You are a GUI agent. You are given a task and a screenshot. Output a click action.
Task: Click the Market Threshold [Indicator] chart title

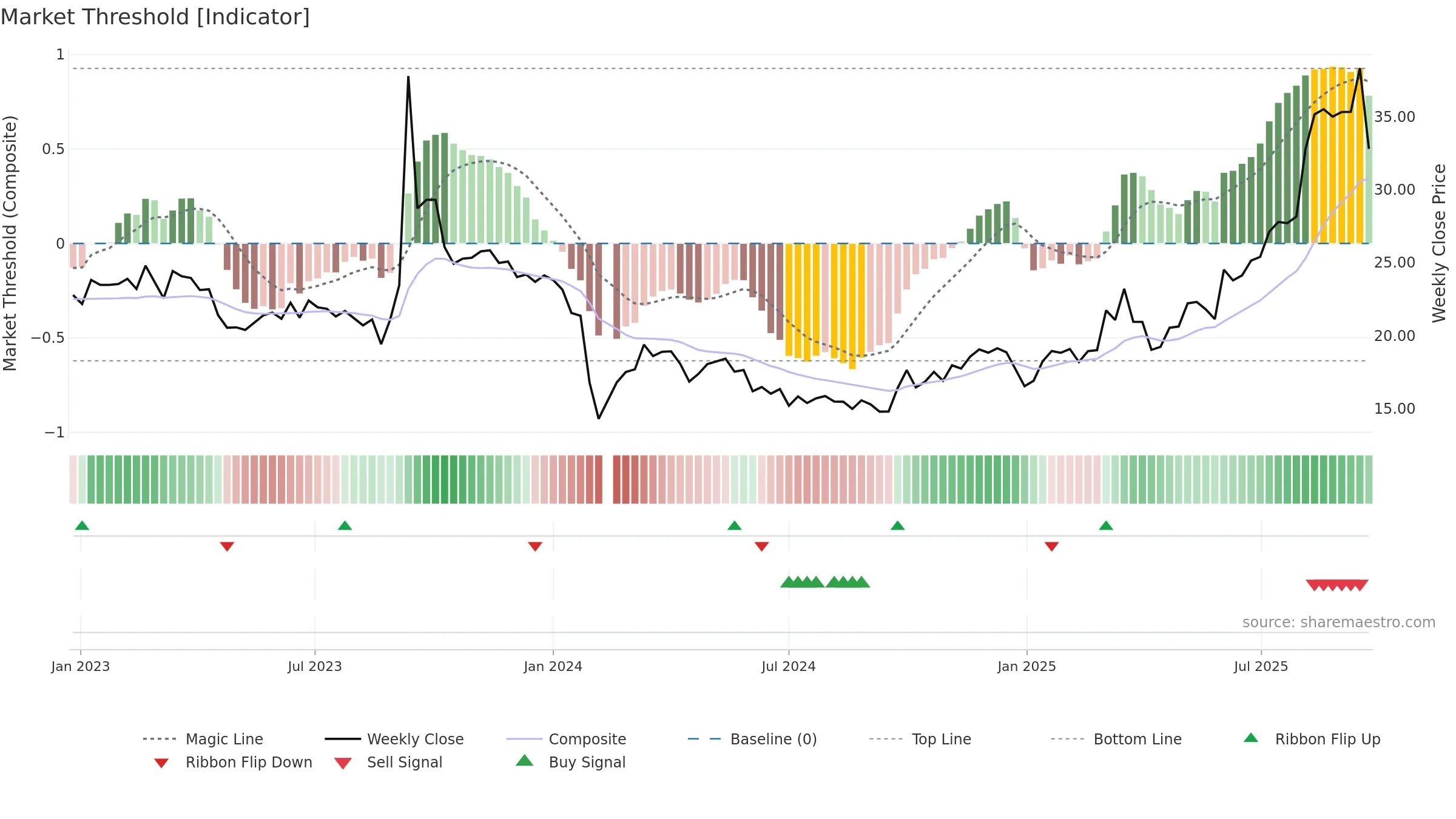coord(155,17)
